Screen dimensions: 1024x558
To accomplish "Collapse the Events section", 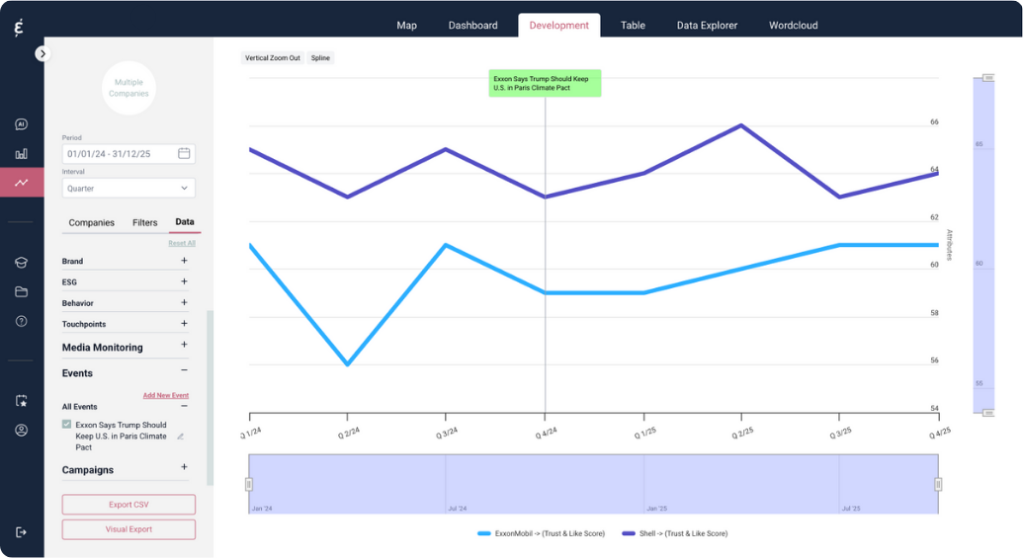I will tap(184, 373).
